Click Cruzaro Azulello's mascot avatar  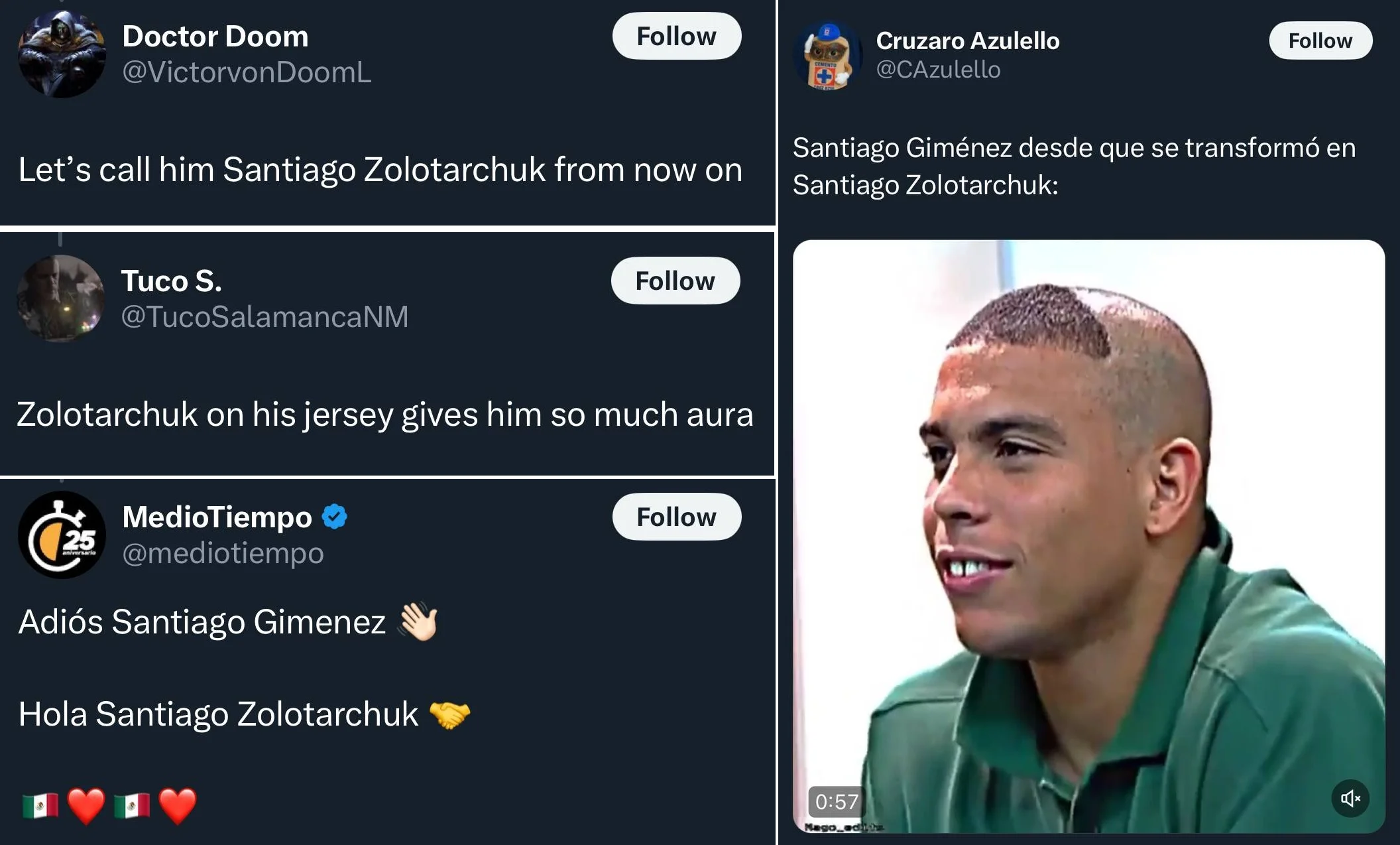828,56
